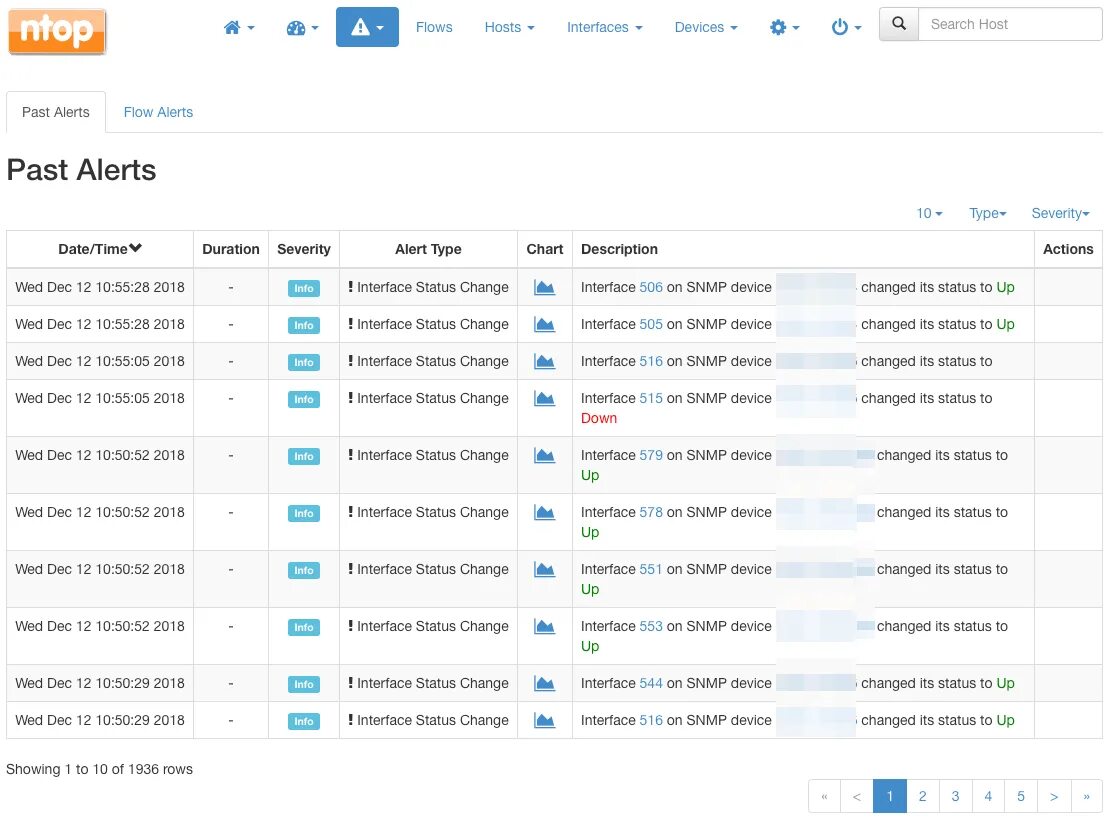Jump to last page of alerts
Screen dimensions: 1109x819
click(1087, 796)
